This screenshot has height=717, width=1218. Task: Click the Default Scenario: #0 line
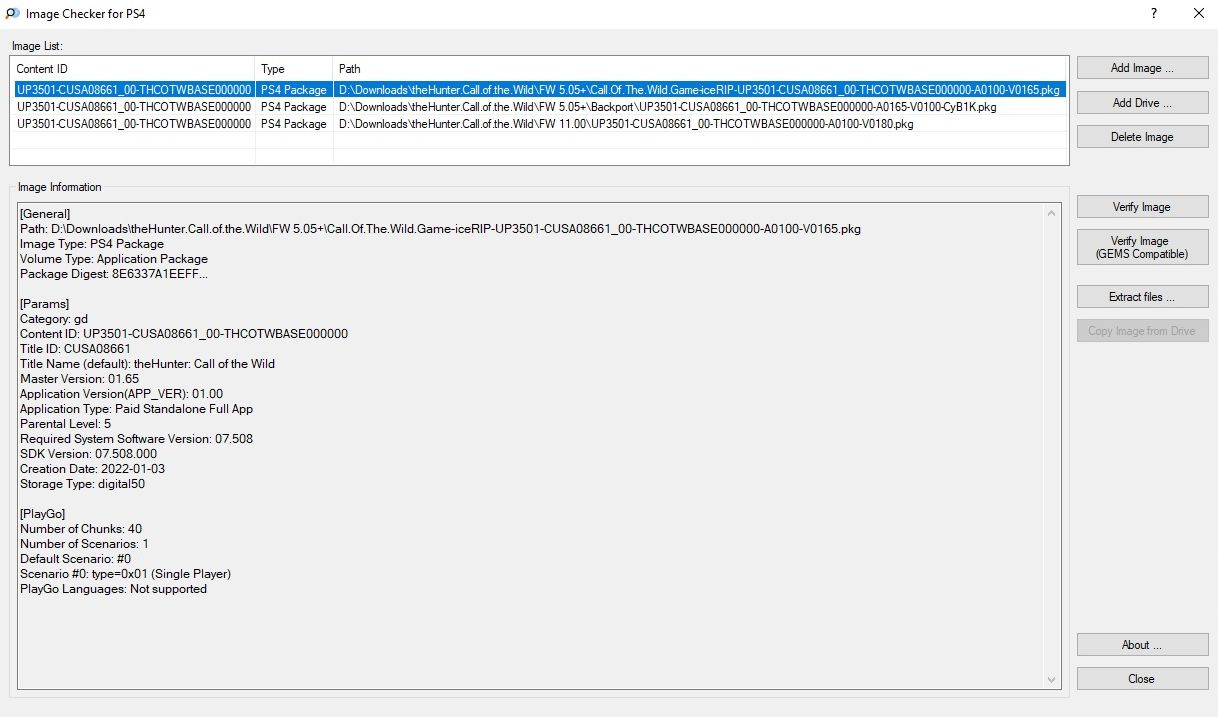76,559
